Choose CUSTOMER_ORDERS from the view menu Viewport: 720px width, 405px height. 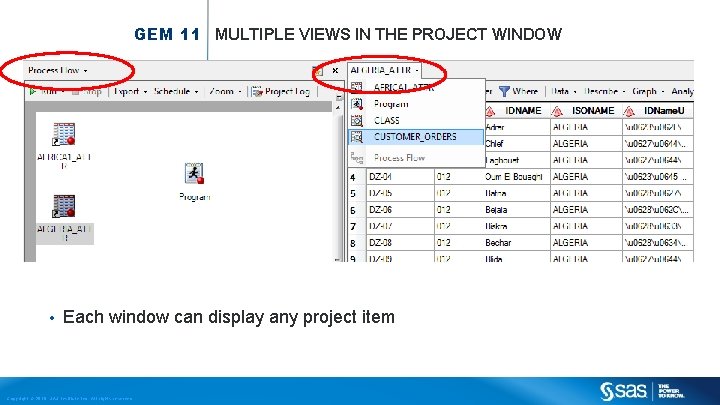(416, 137)
